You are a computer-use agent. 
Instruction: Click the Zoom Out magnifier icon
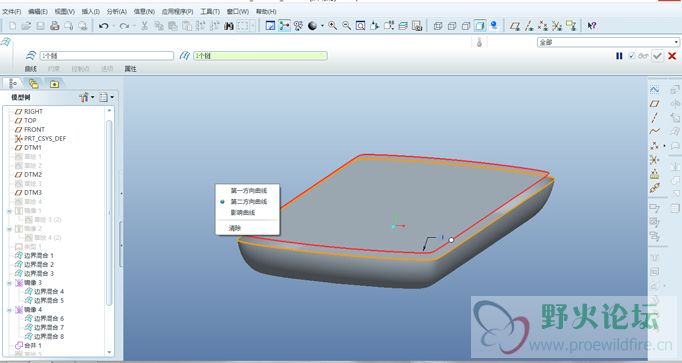[x=347, y=26]
